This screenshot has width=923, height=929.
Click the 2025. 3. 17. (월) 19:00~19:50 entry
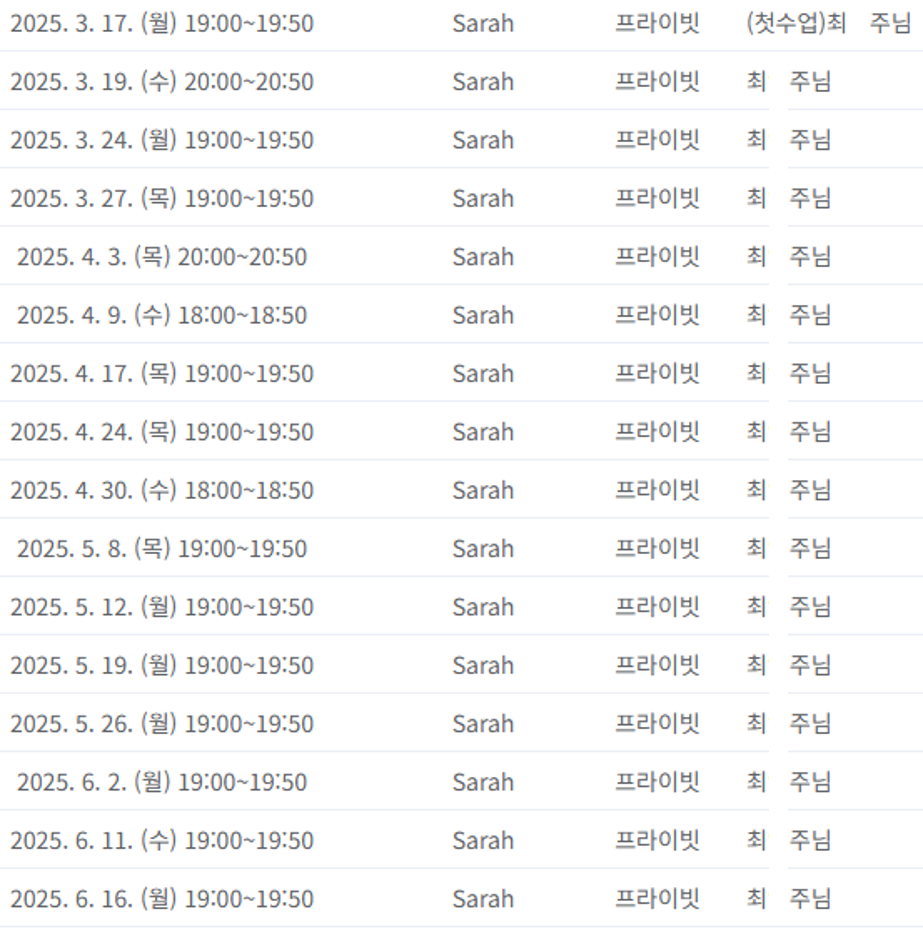162,23
